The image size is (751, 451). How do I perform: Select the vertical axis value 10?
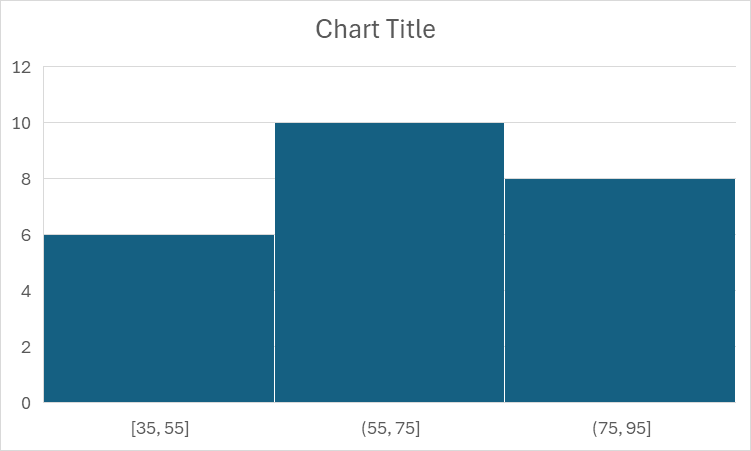[22, 123]
